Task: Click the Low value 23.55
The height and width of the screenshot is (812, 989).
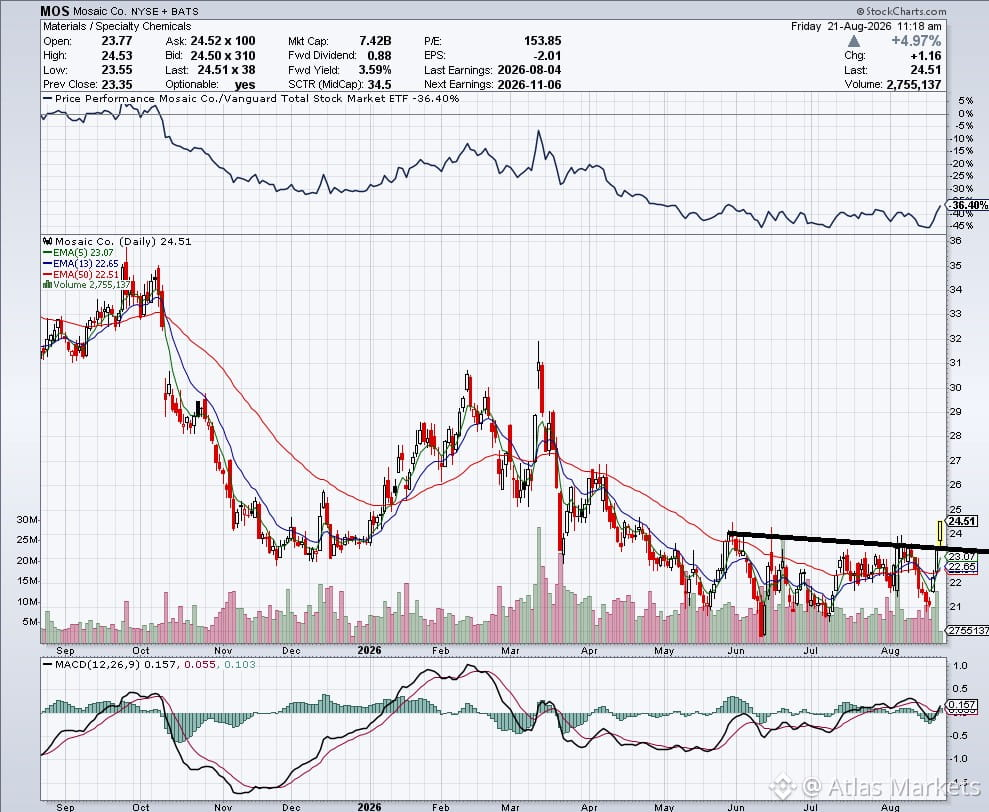Action: (117, 70)
